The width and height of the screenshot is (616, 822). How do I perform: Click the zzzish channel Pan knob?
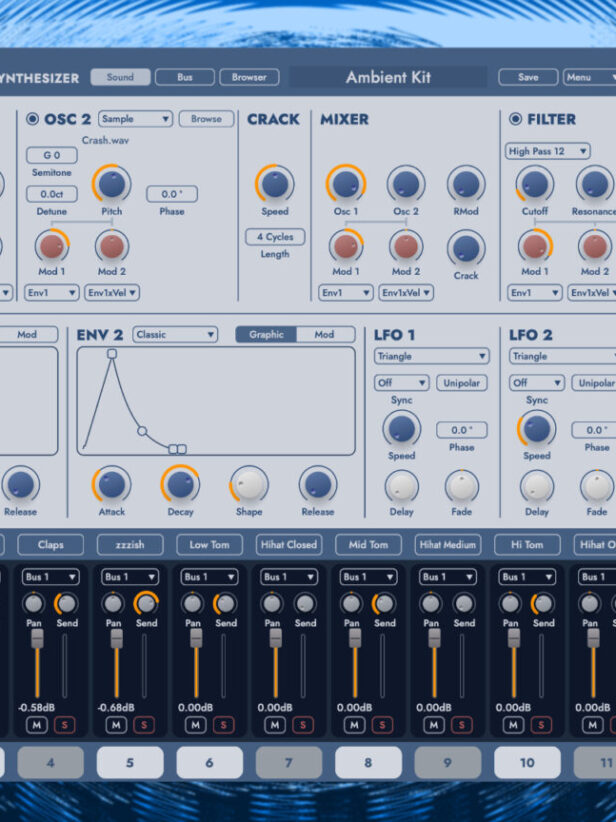[113, 604]
